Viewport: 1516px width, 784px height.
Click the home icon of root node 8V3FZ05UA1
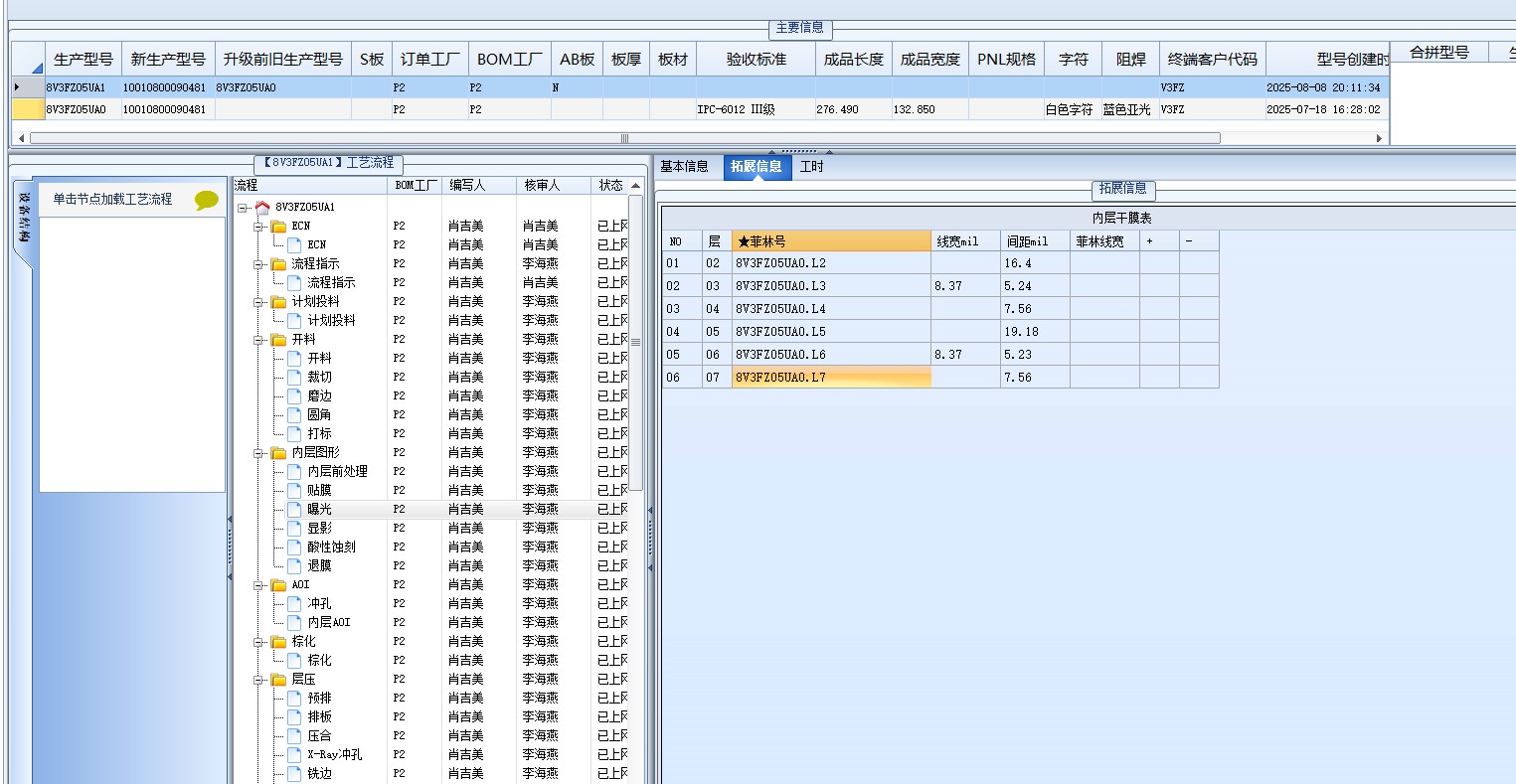pos(262,207)
